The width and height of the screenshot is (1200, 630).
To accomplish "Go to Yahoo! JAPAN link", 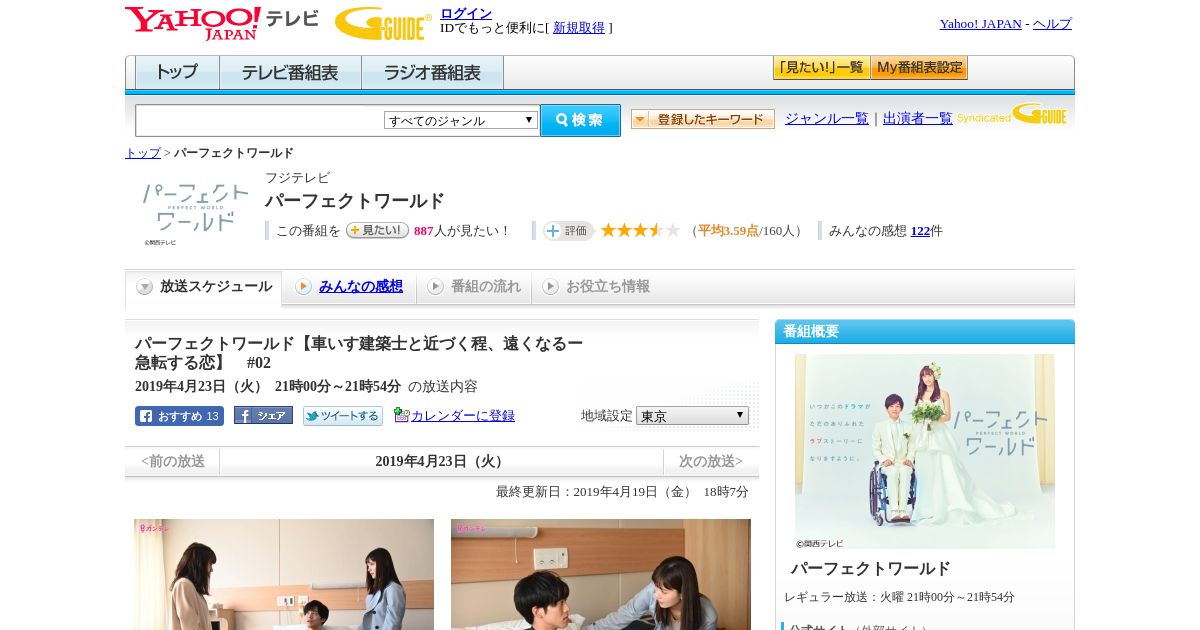I will click(980, 24).
